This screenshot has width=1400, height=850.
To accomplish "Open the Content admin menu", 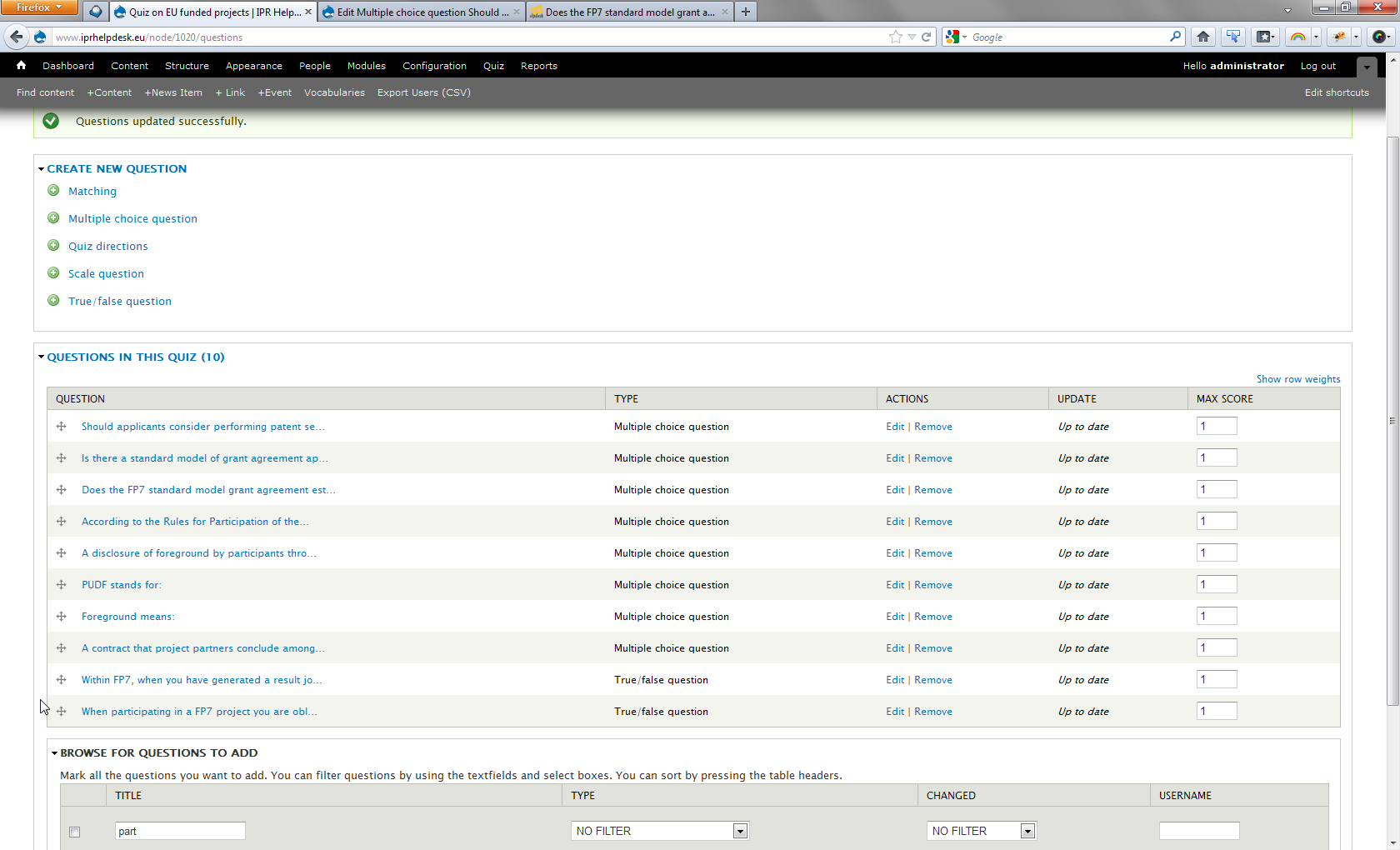I will pos(129,66).
